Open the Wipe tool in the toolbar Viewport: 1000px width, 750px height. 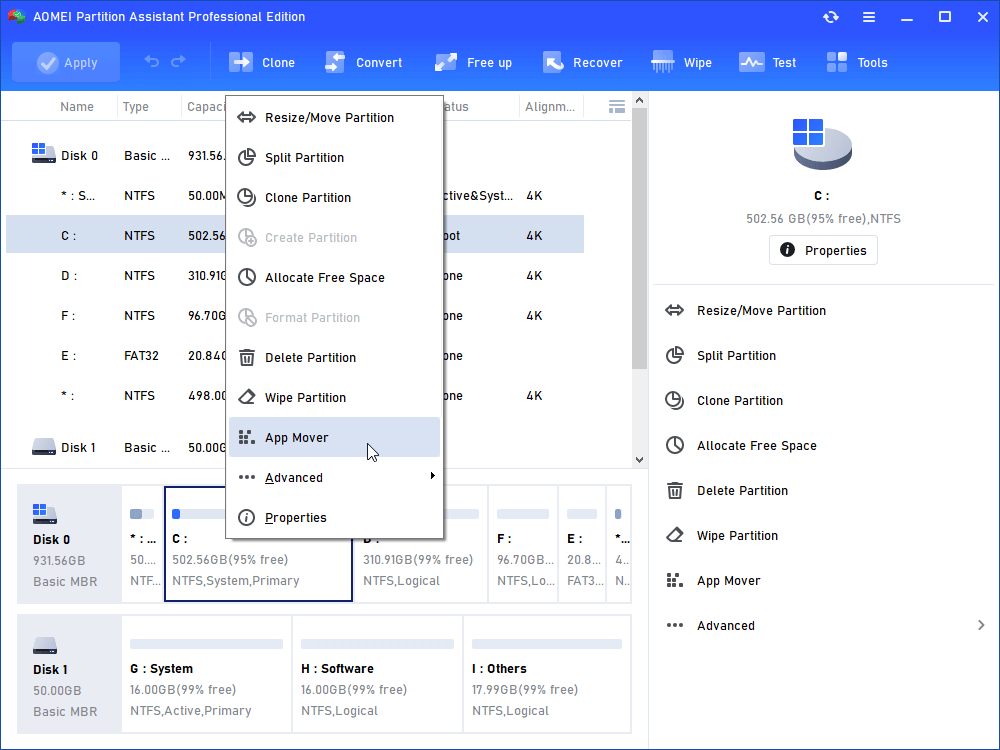click(x=681, y=62)
